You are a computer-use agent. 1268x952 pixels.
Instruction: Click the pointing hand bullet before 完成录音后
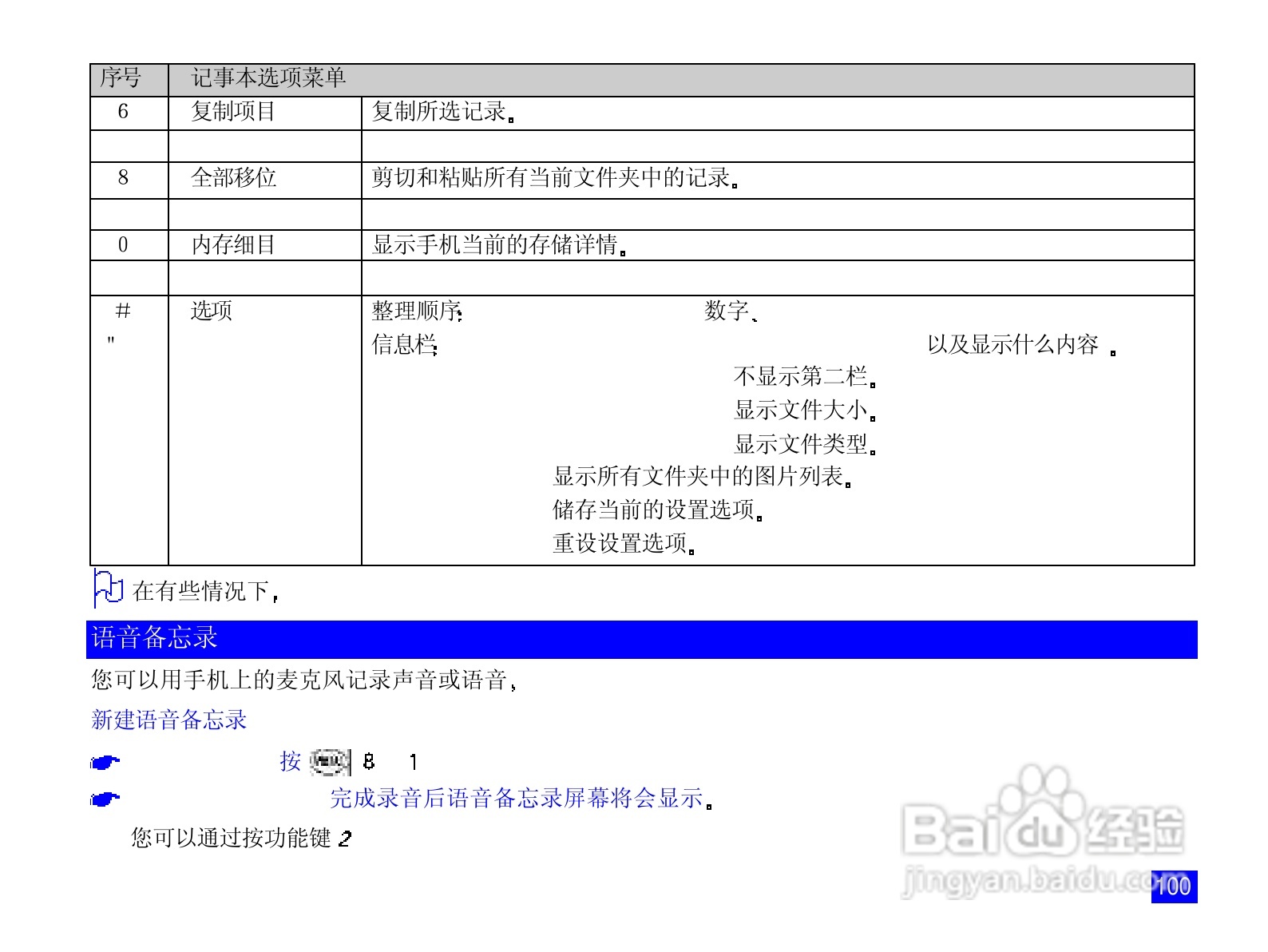point(105,799)
